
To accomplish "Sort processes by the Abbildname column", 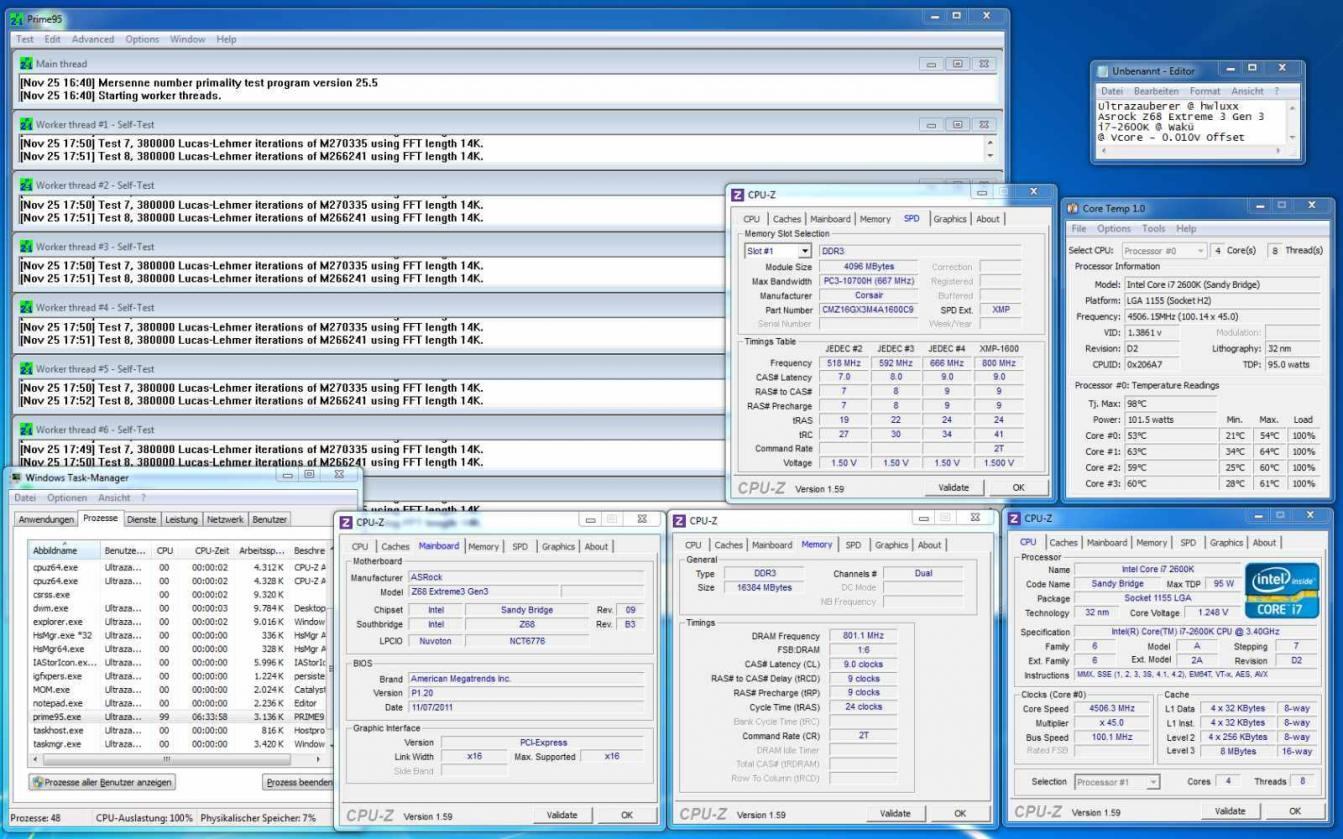I will tap(65, 550).
